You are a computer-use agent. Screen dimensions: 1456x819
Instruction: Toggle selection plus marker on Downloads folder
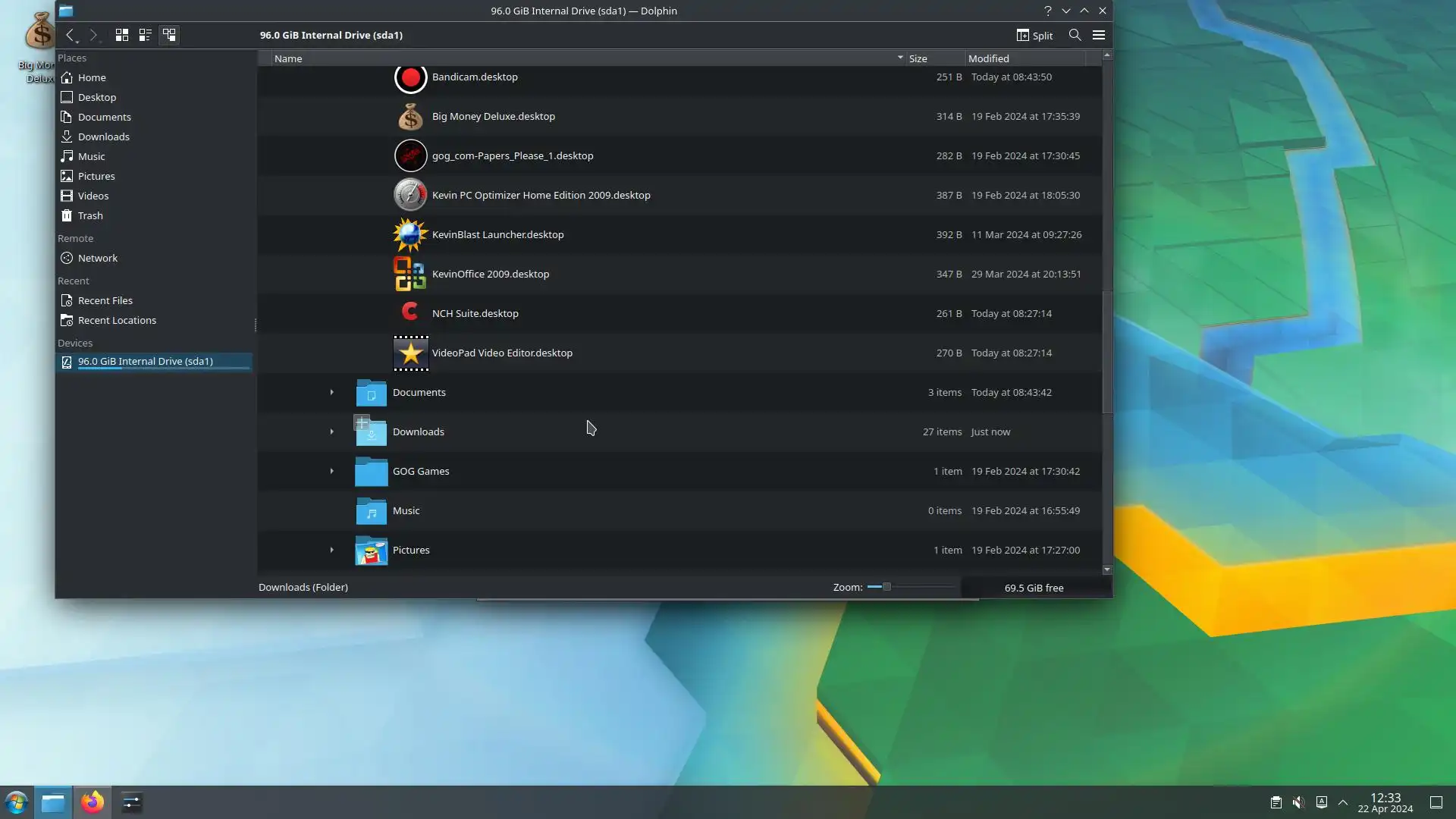[362, 422]
